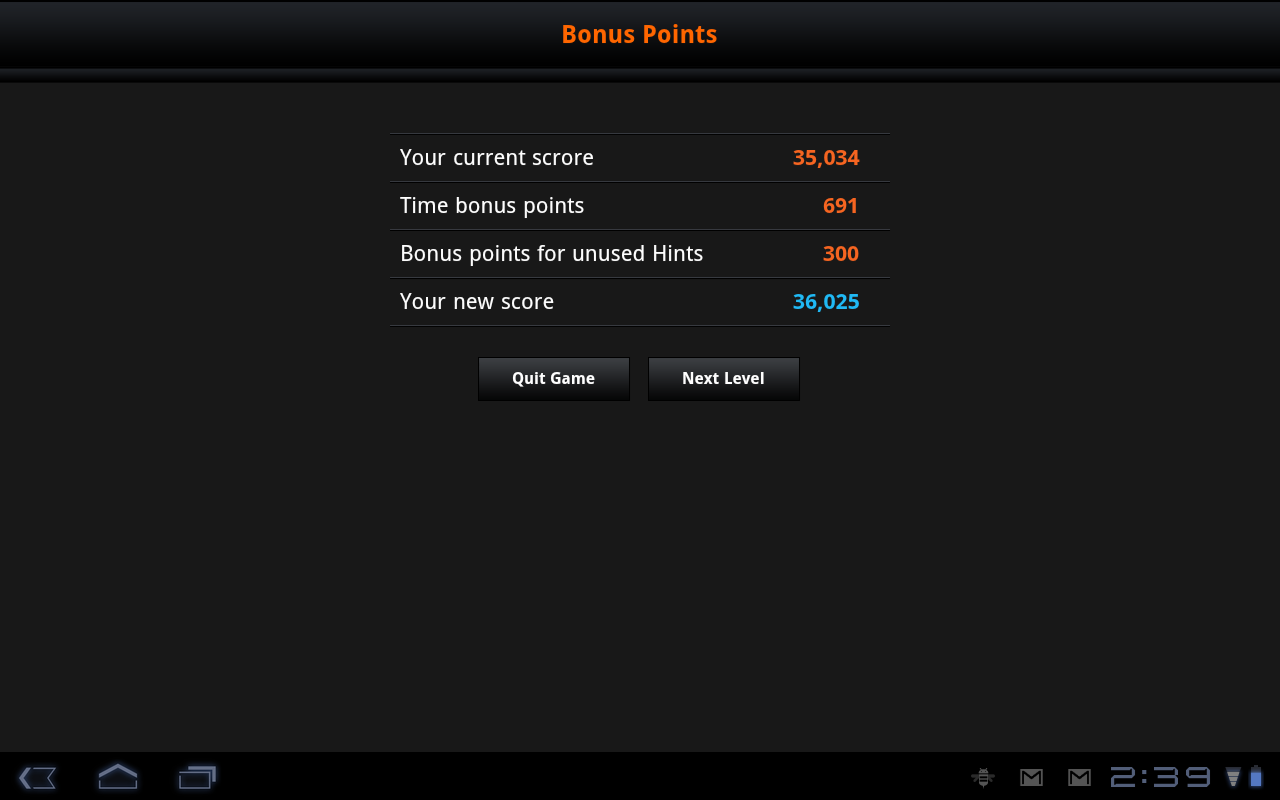Tap the Android home icon
Image resolution: width=1280 pixels, height=800 pixels.
click(117, 776)
